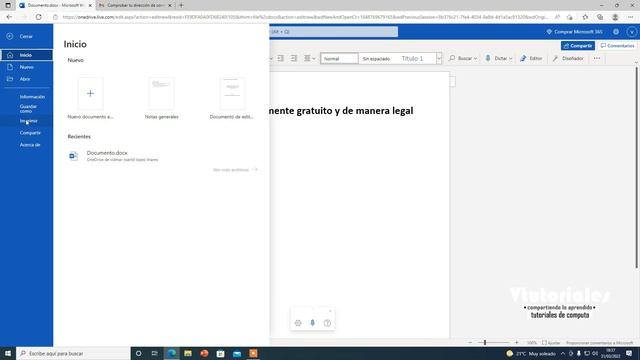Open the Windows Start menu

point(8,353)
